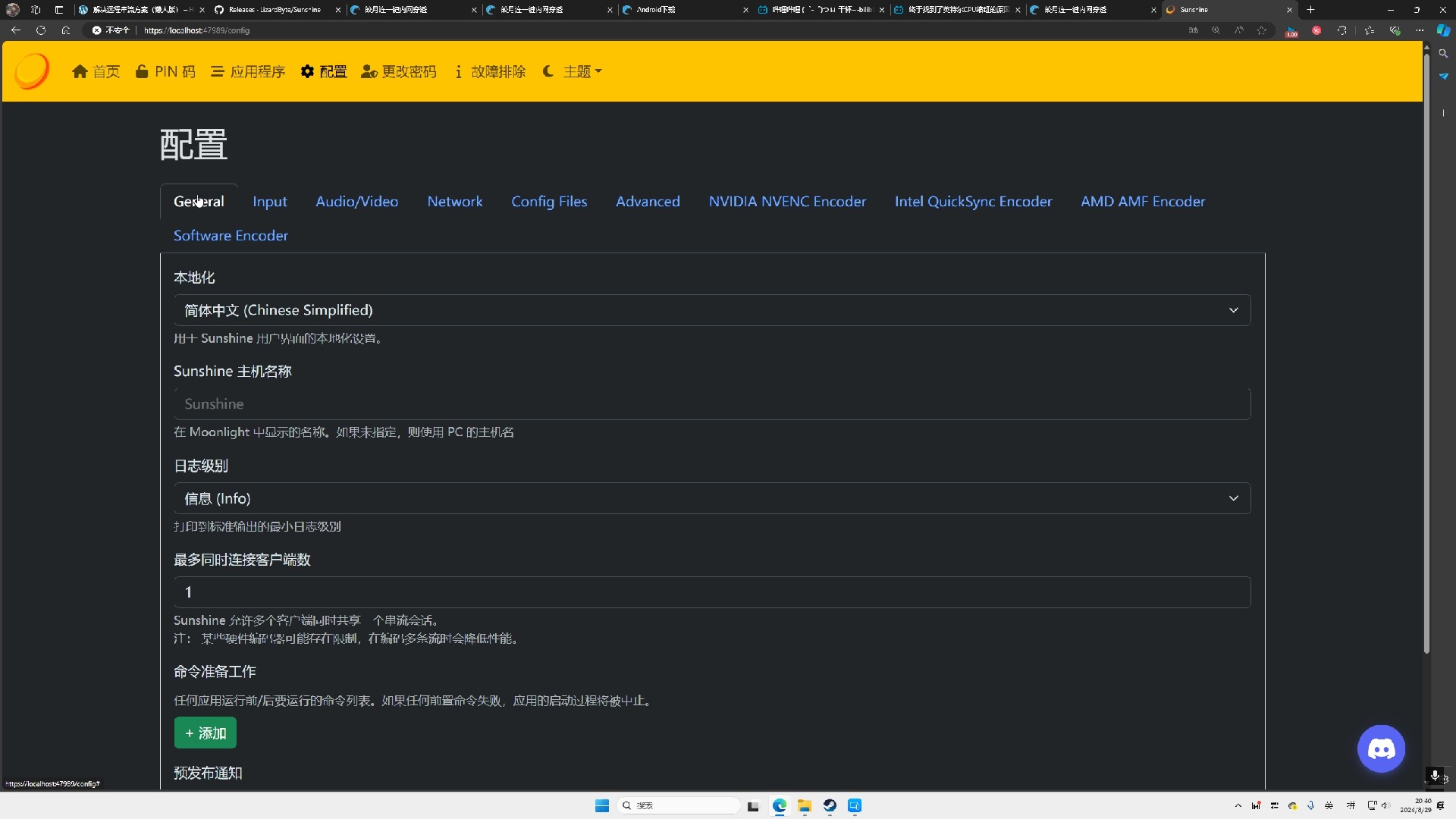Open Steam from taskbar

[830, 805]
